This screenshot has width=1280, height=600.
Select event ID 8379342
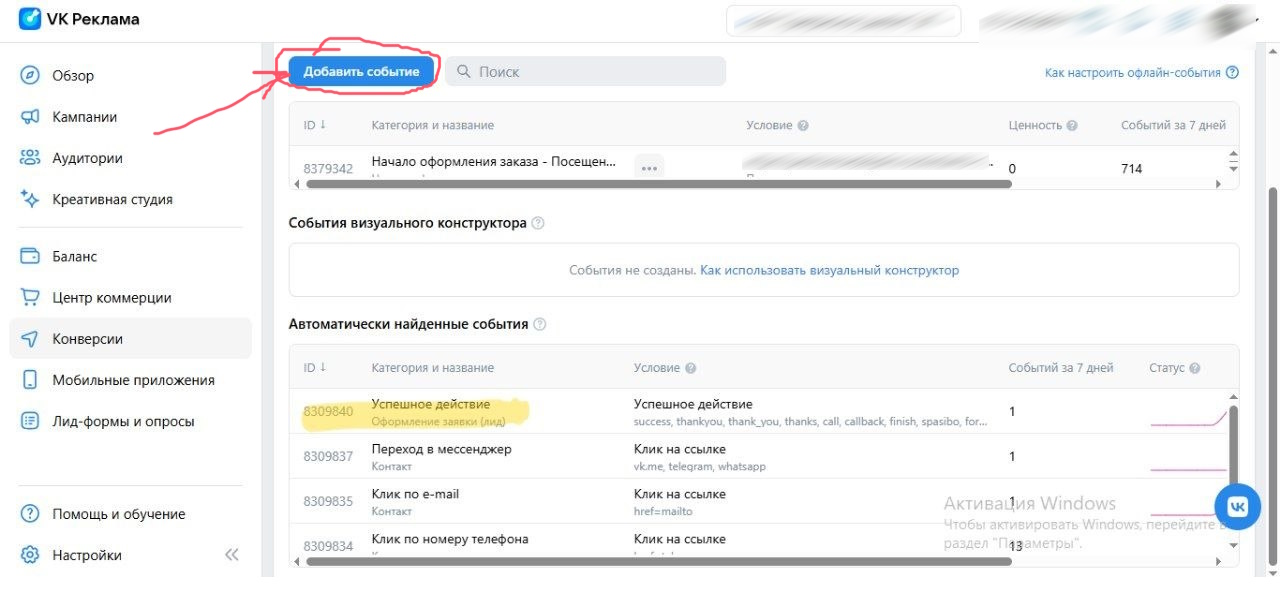coord(328,169)
